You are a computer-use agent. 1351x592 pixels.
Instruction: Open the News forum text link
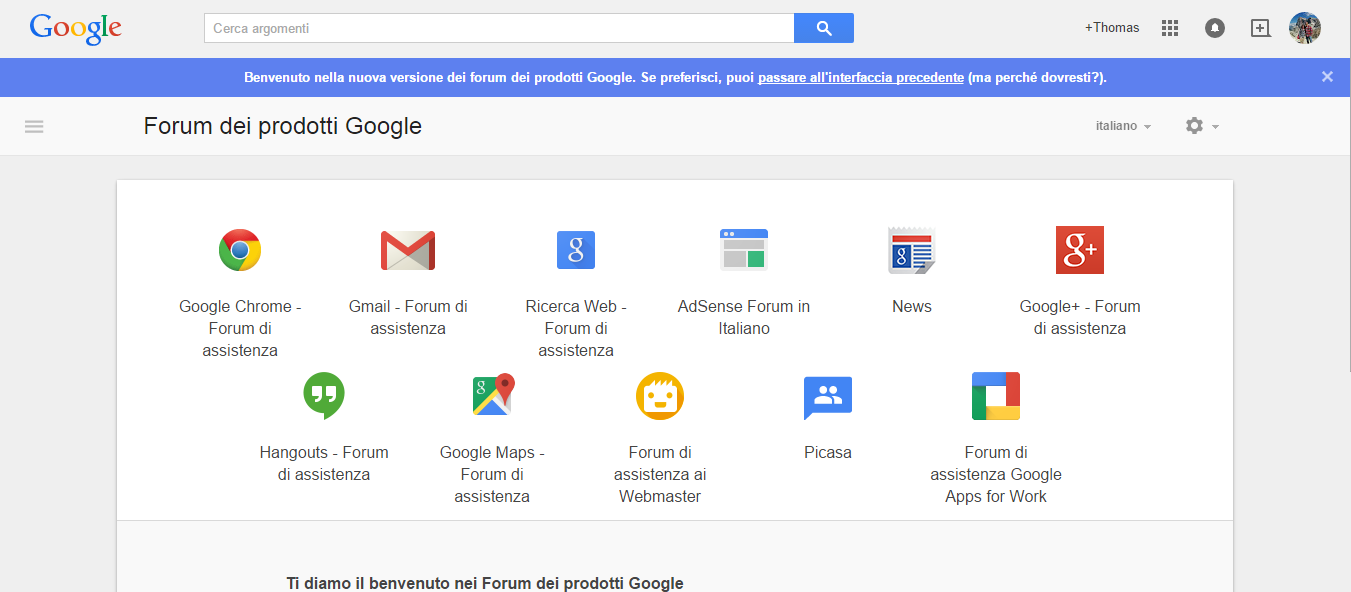coord(912,306)
